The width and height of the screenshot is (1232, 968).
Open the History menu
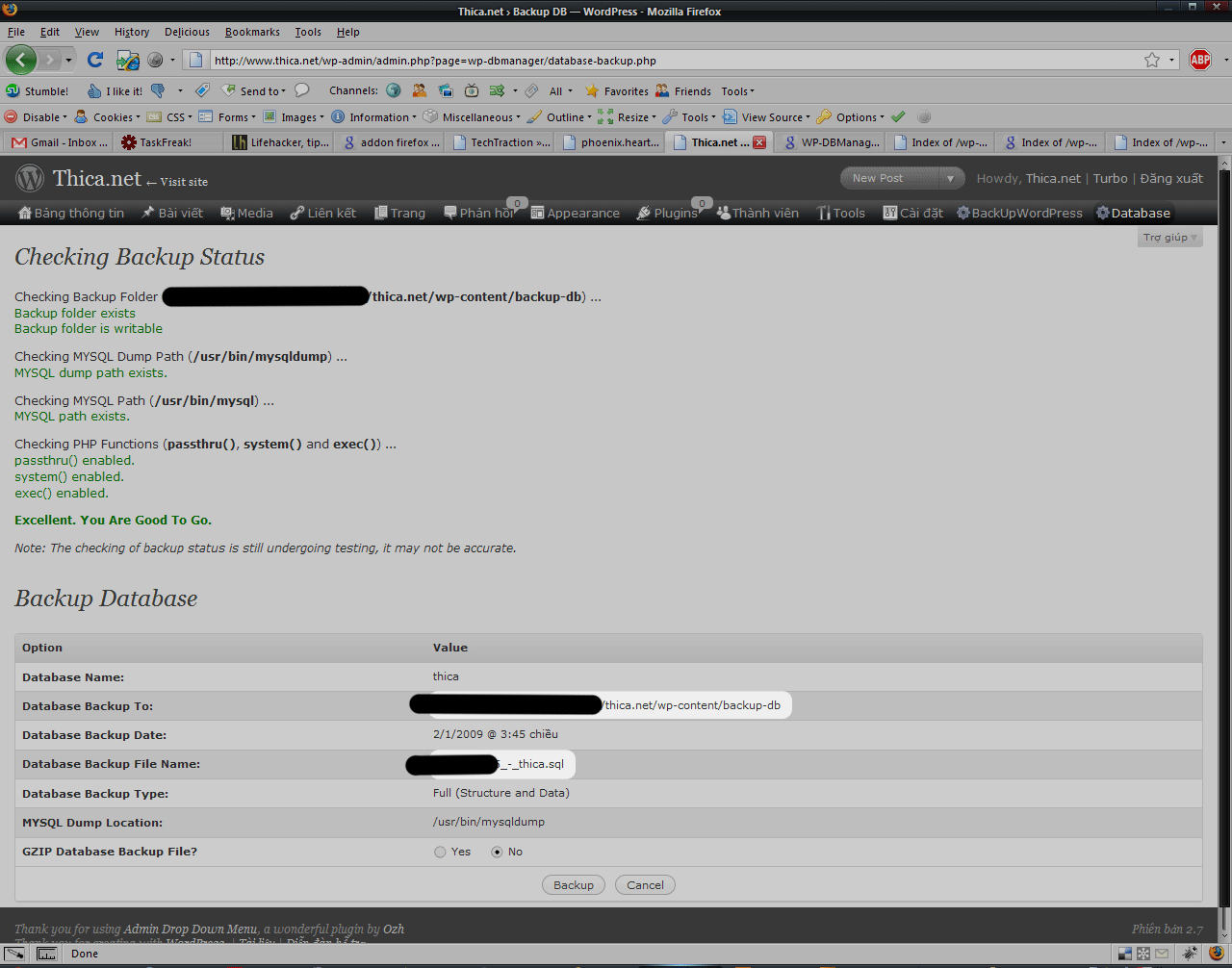point(132,32)
